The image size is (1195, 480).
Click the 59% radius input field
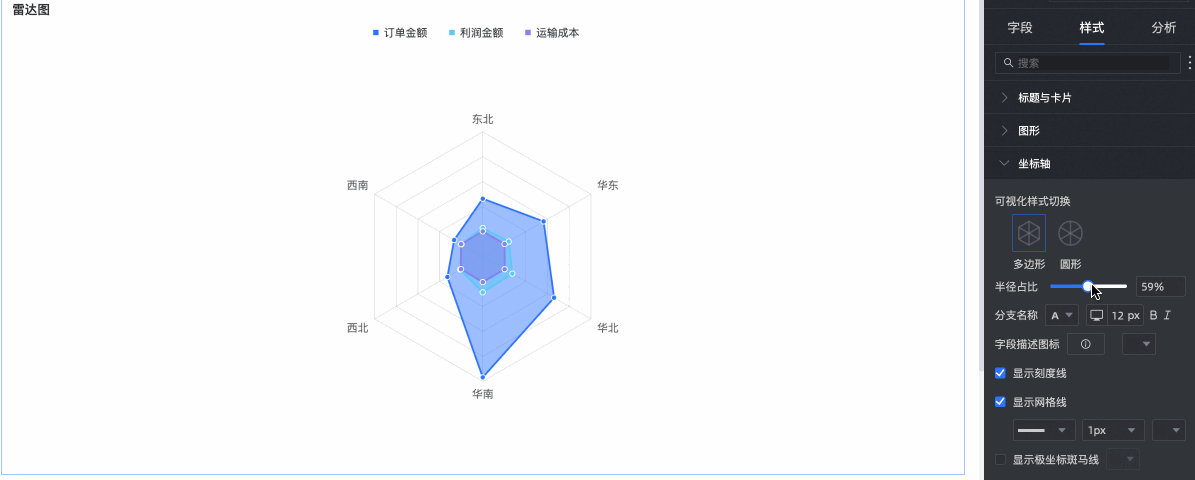coord(1161,286)
